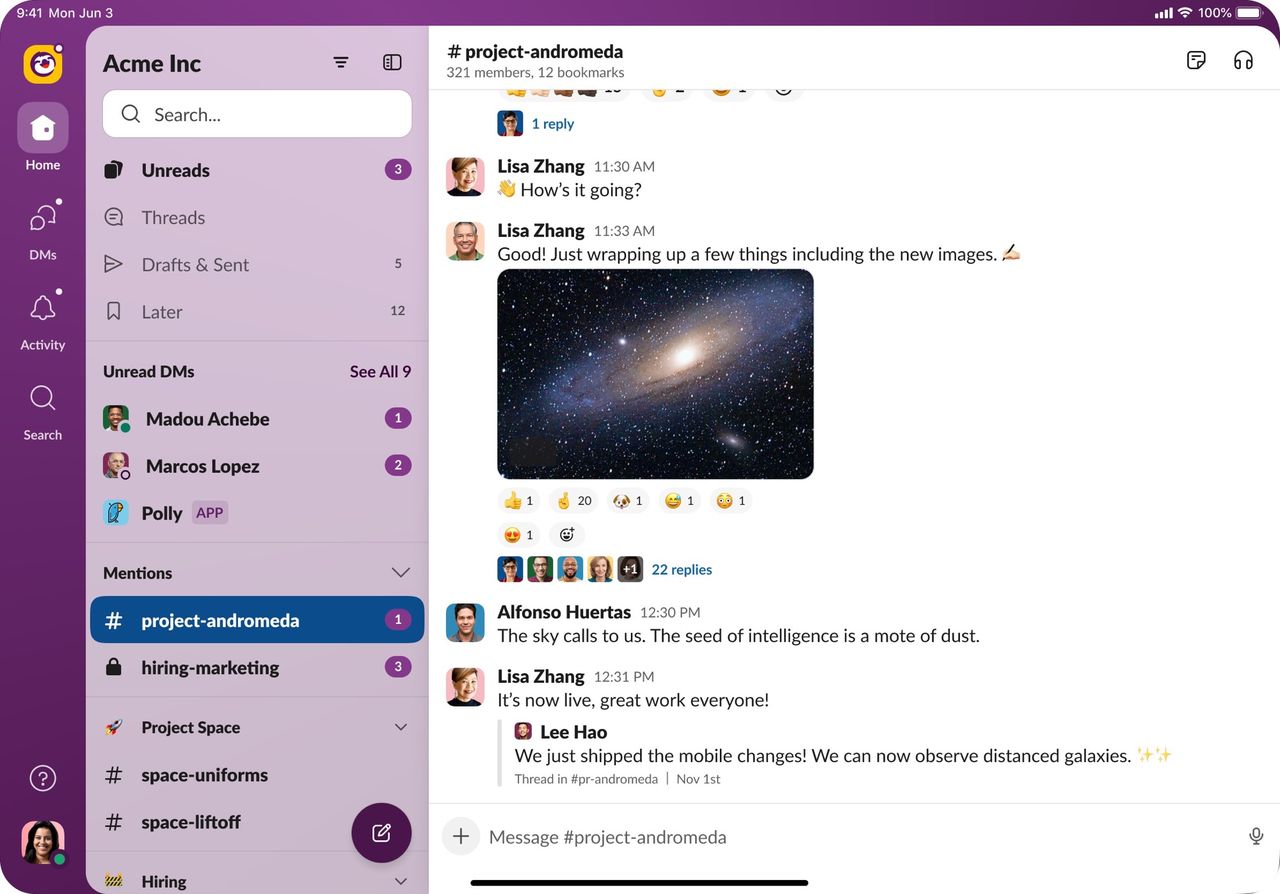Viewport: 1280px width, 894px height.
Task: Open the Activity tab
Action: coord(43,319)
